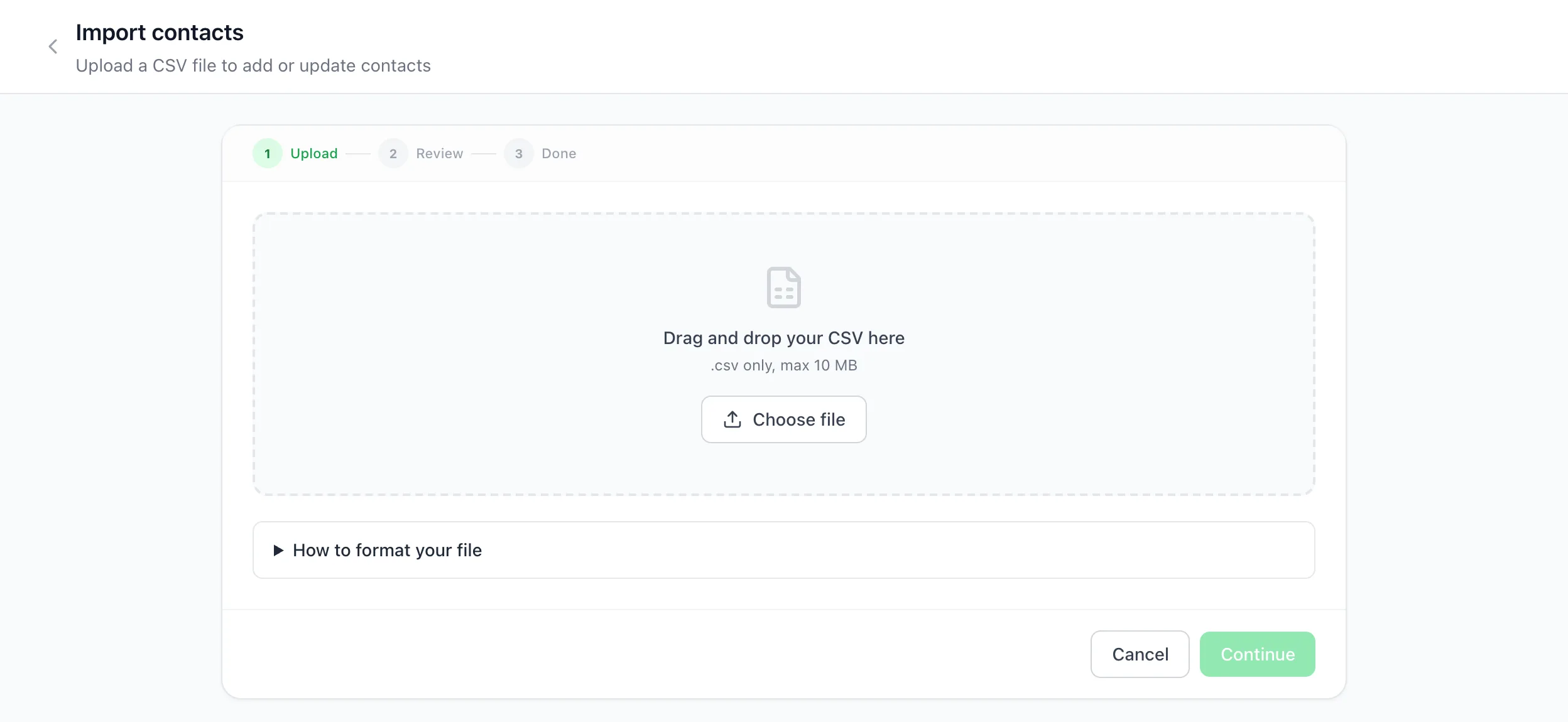Click the 'Review' step label
The width and height of the screenshot is (1568, 722).
[x=440, y=154]
